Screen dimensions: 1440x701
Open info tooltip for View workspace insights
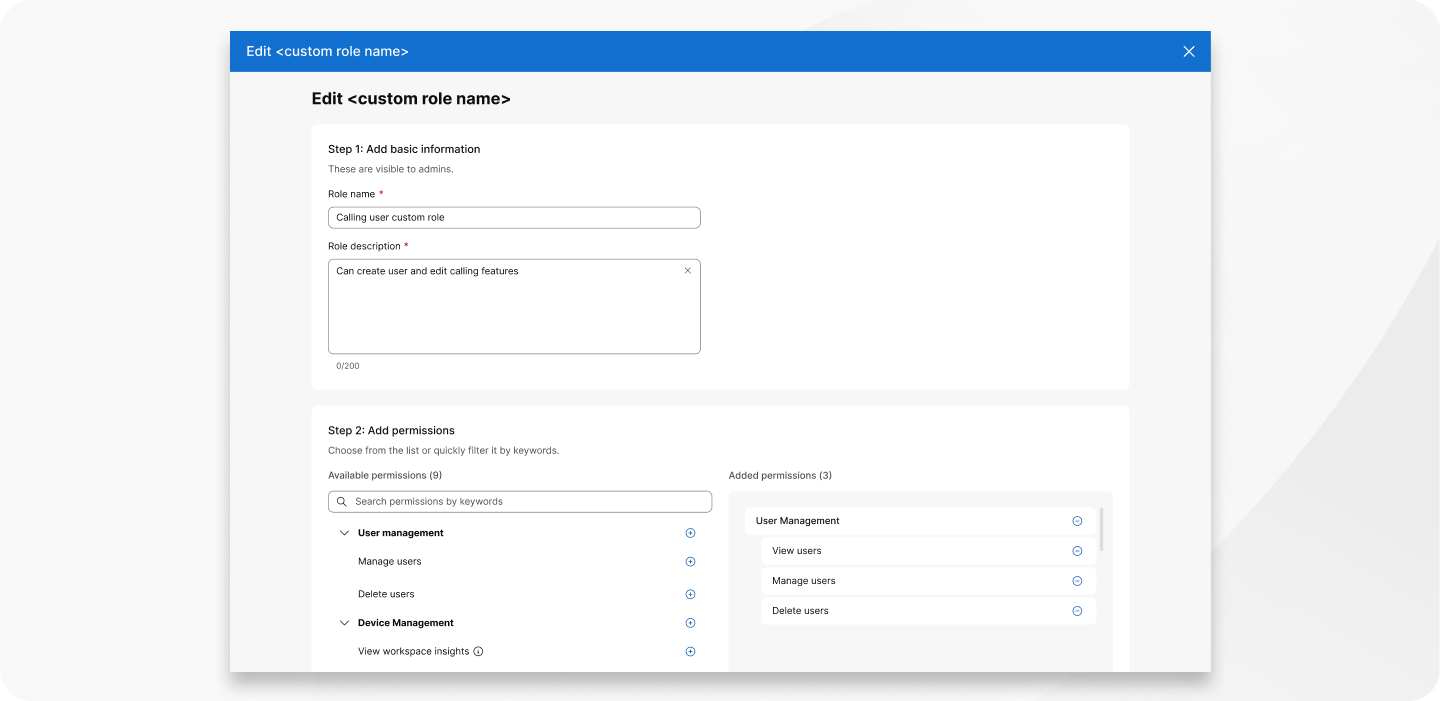[478, 652]
